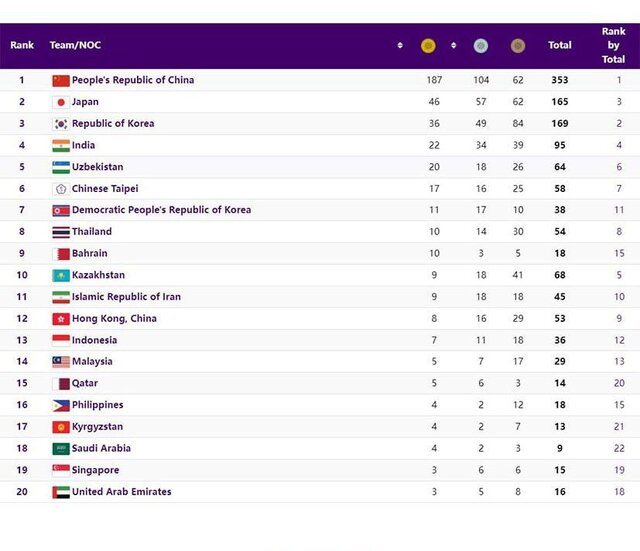Image resolution: width=640 pixels, height=551 pixels.
Task: Click the Saudi Arabia flag icon
Action: (60, 448)
